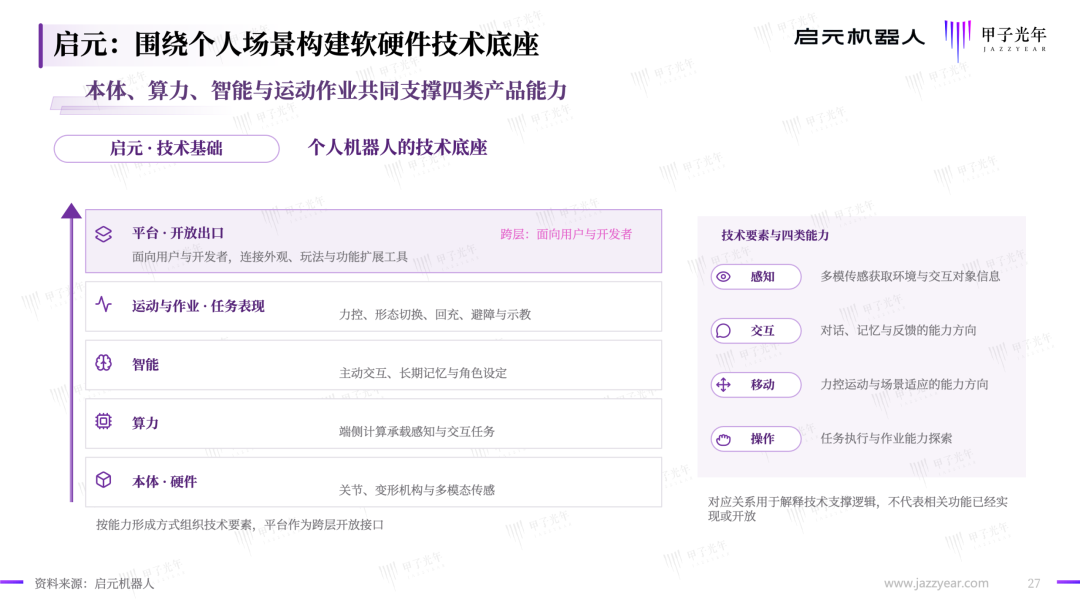Screen dimensions: 1080x608
Task: Click page number 27
Action: pos(1034,583)
